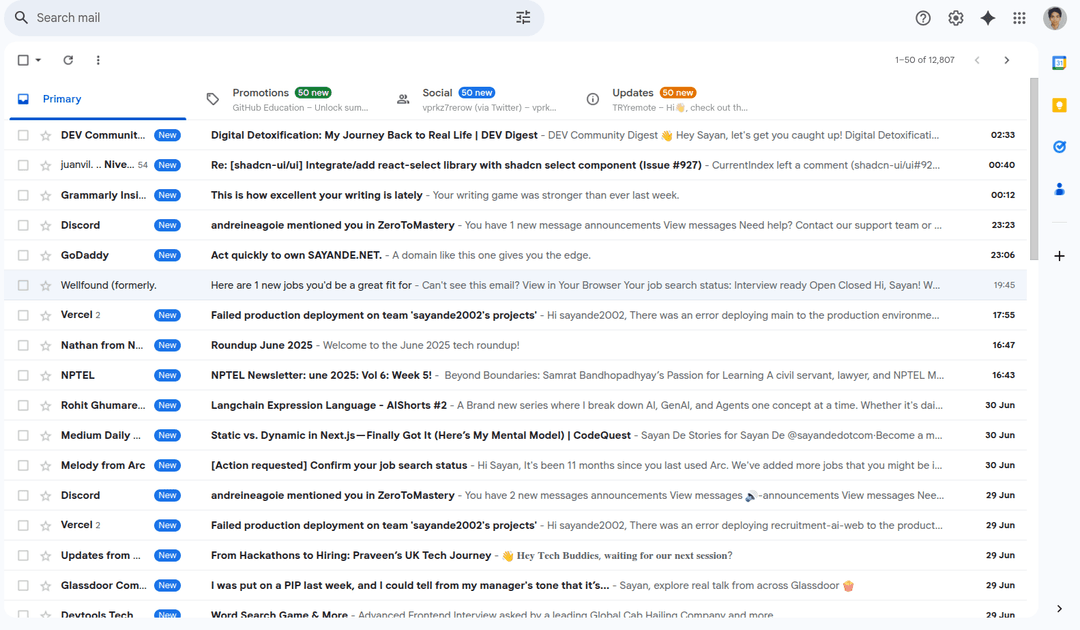The width and height of the screenshot is (1080, 630).
Task: Open the Help menu
Action: click(921, 17)
